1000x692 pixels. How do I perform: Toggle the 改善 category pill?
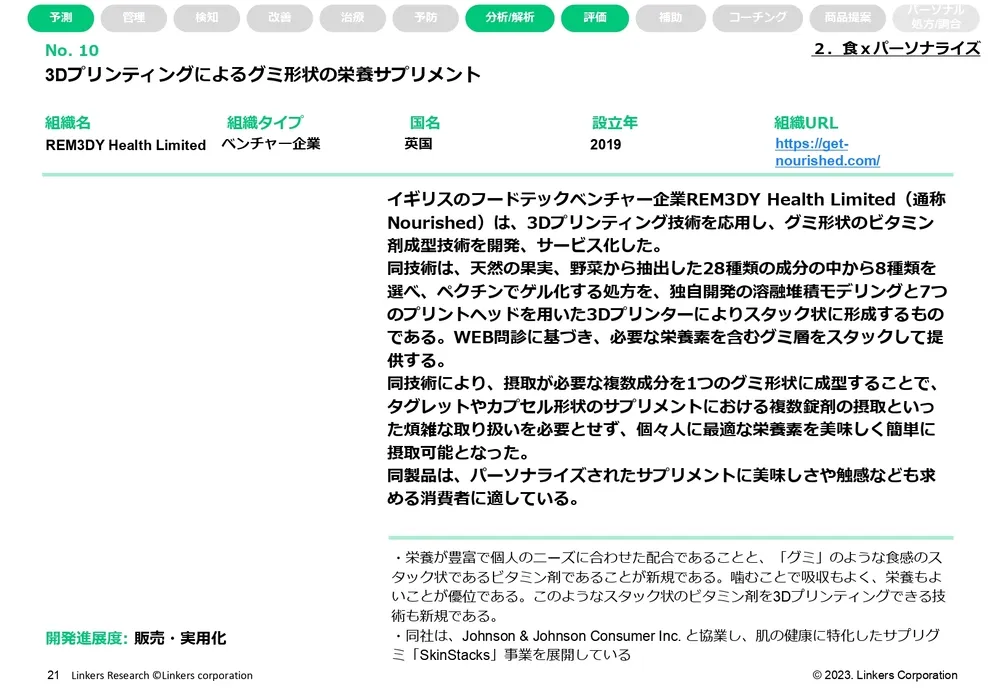280,18
